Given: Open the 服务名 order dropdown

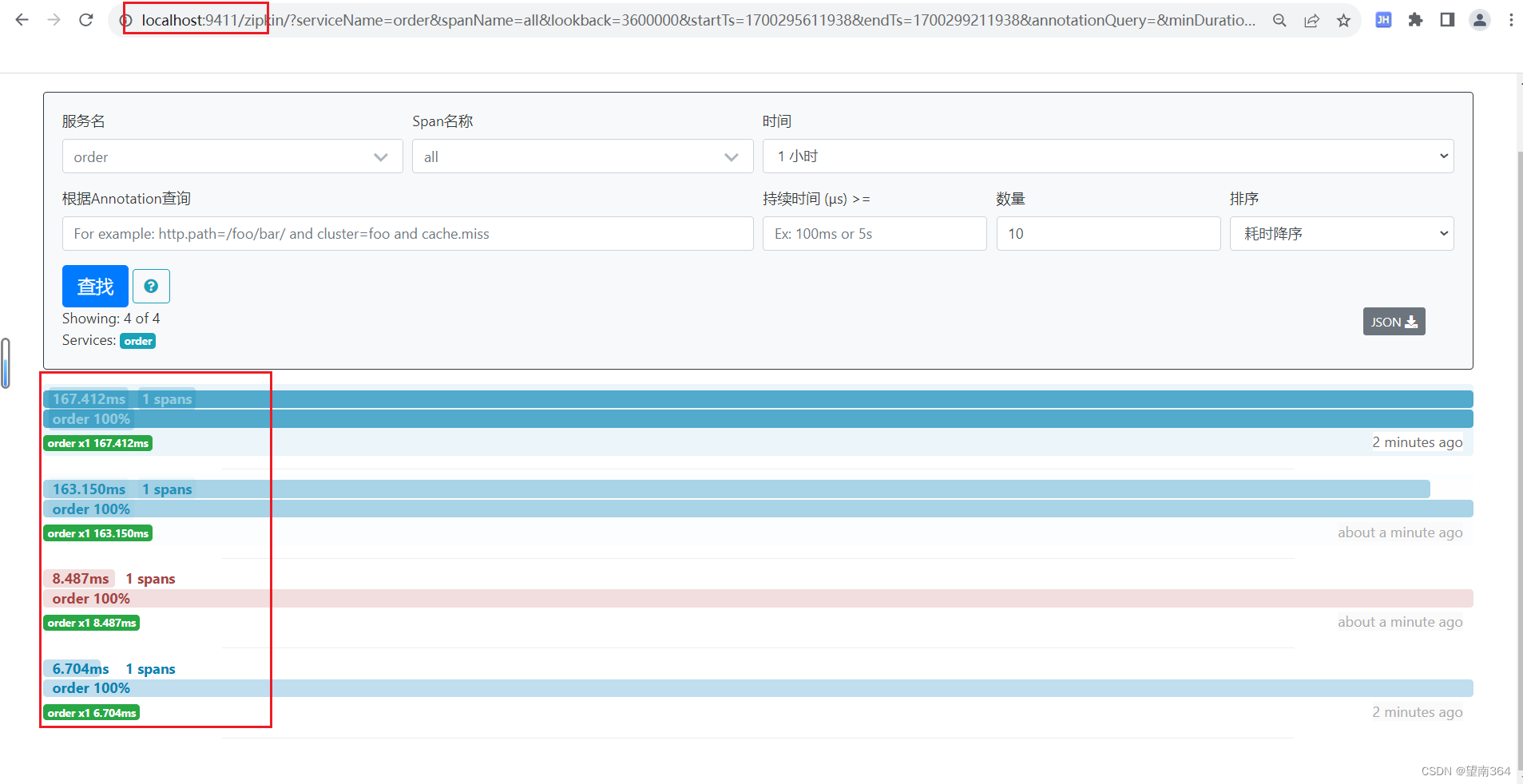Looking at the screenshot, I should click(x=232, y=156).
